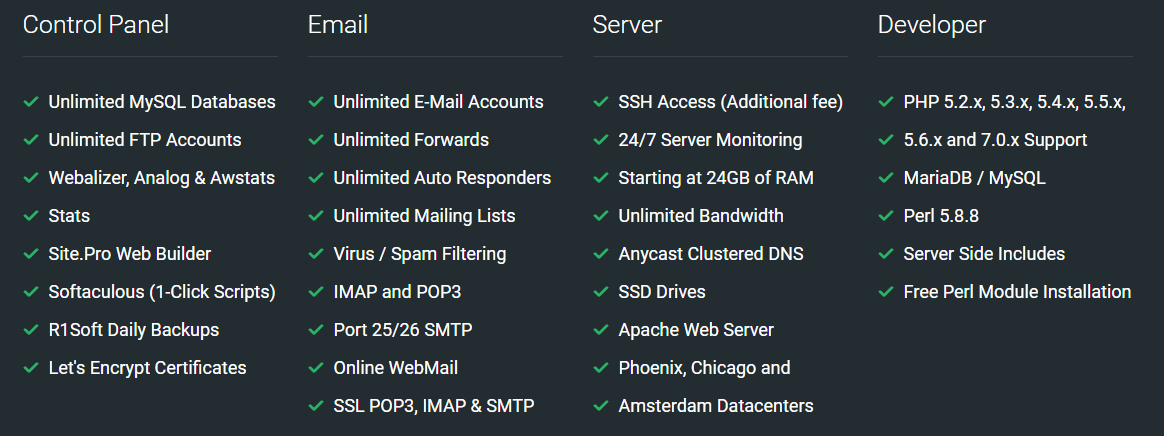Screen dimensions: 1164x436
Task: Click the Perl 5.8.8 feature text
Action: coord(943,216)
